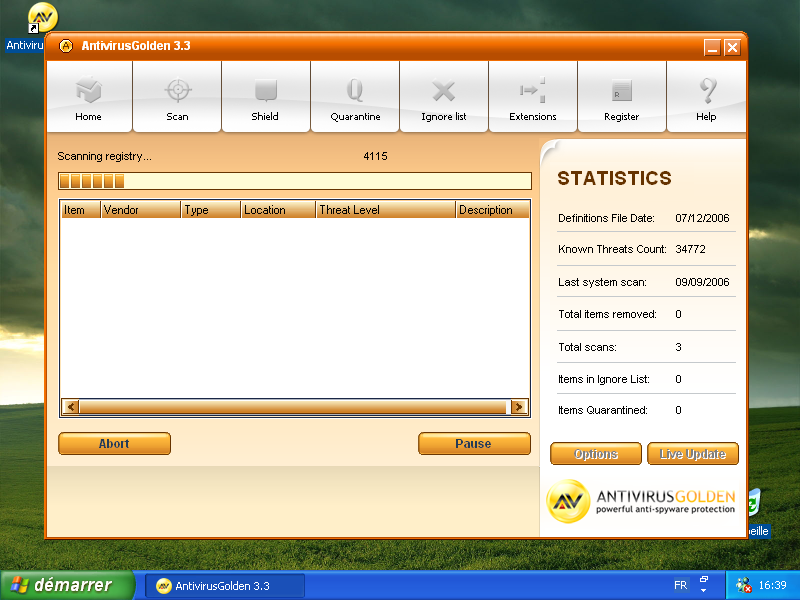Sort by the Item column header
The height and width of the screenshot is (600, 800).
coord(81,210)
